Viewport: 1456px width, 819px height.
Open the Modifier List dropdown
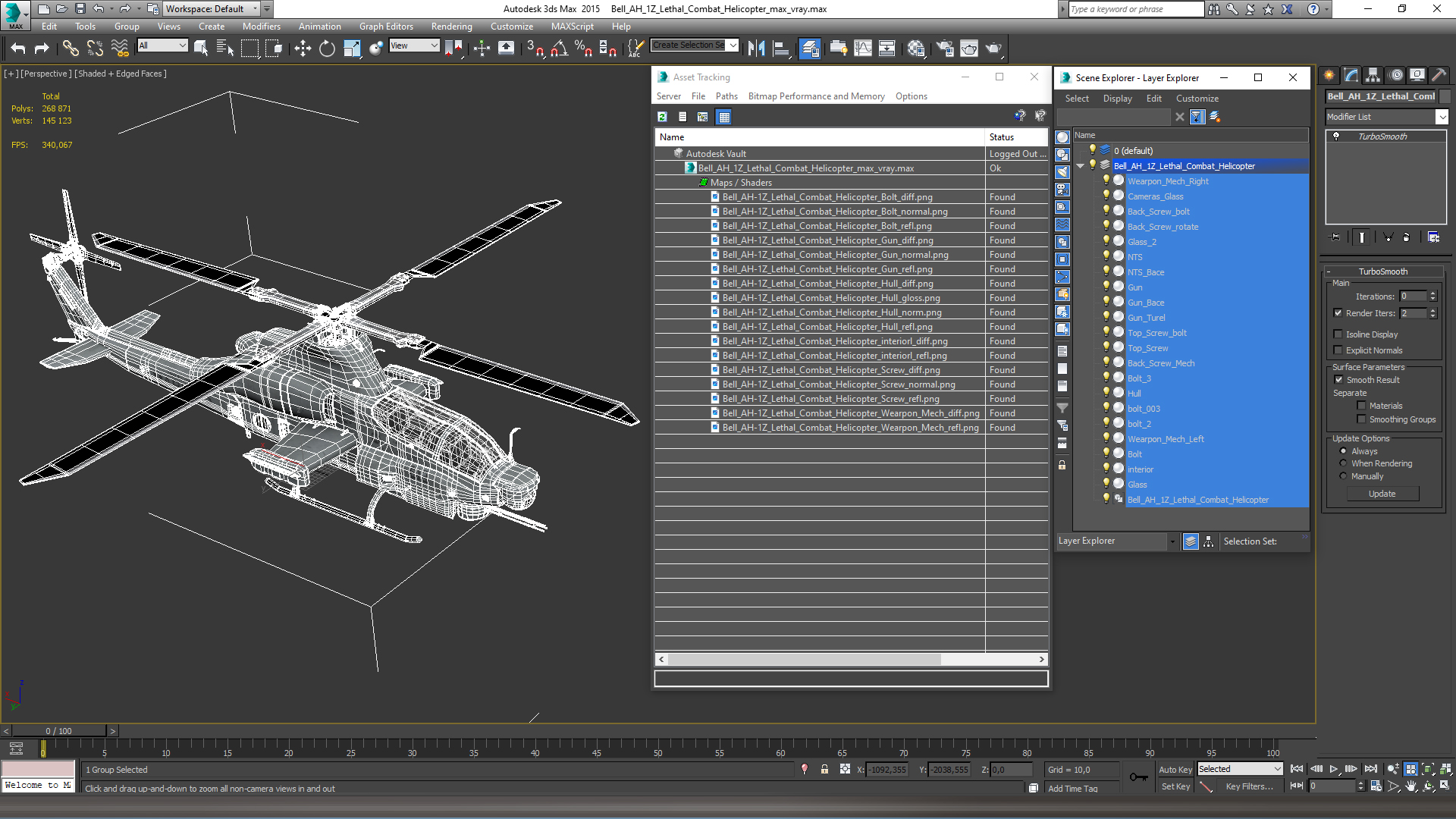pos(1442,117)
